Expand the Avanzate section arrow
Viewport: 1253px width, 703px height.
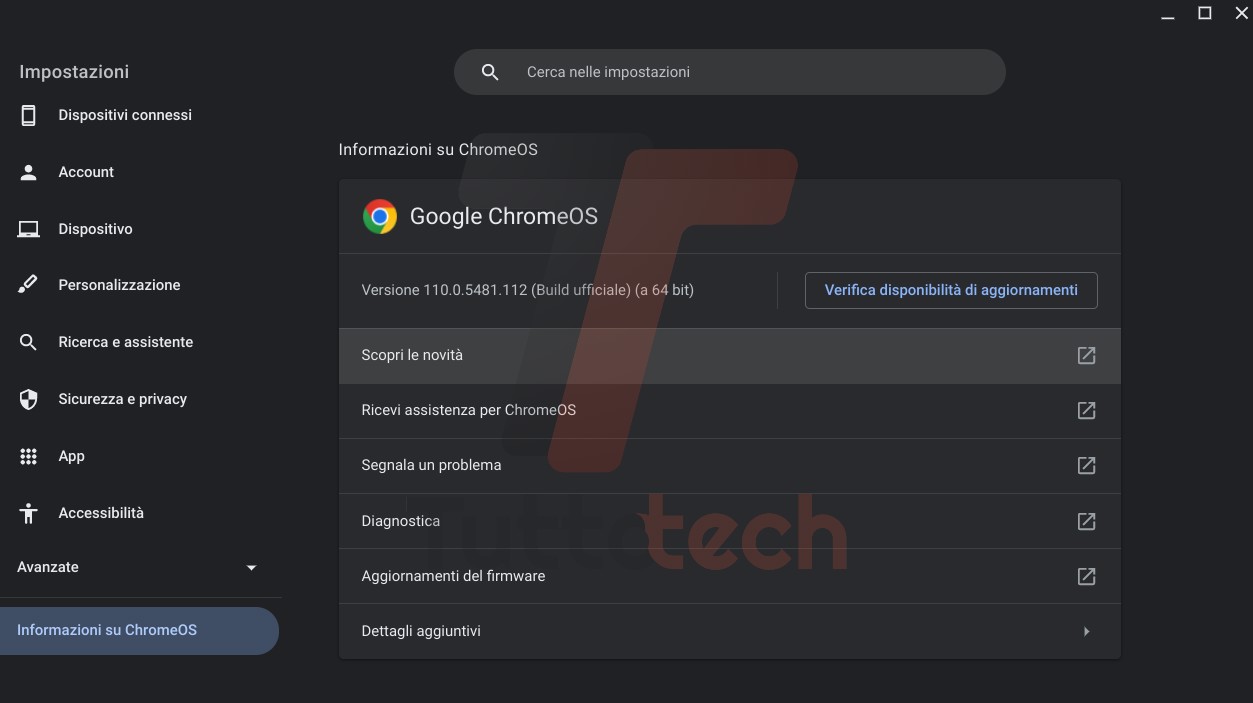251,567
